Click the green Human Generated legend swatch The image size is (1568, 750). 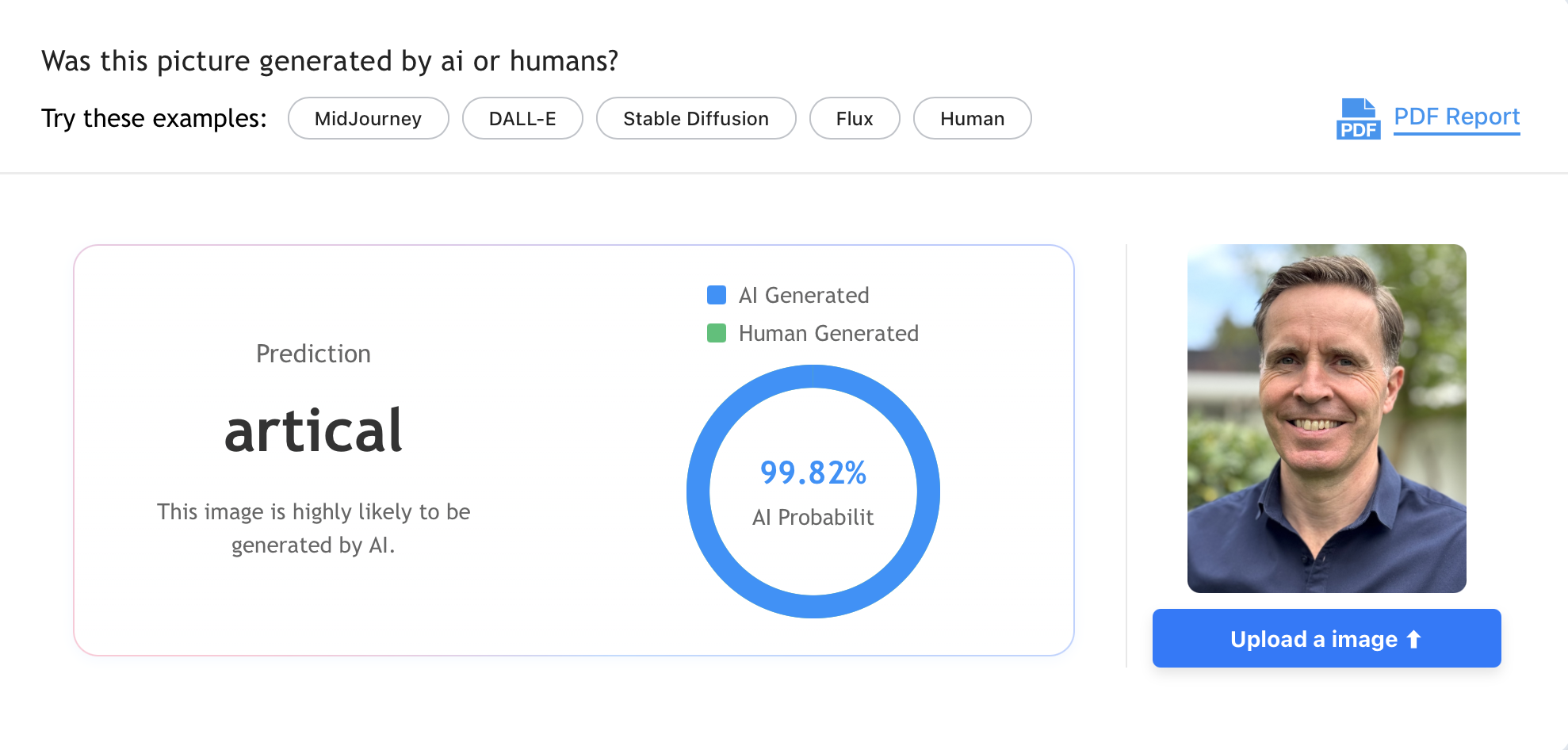[717, 333]
